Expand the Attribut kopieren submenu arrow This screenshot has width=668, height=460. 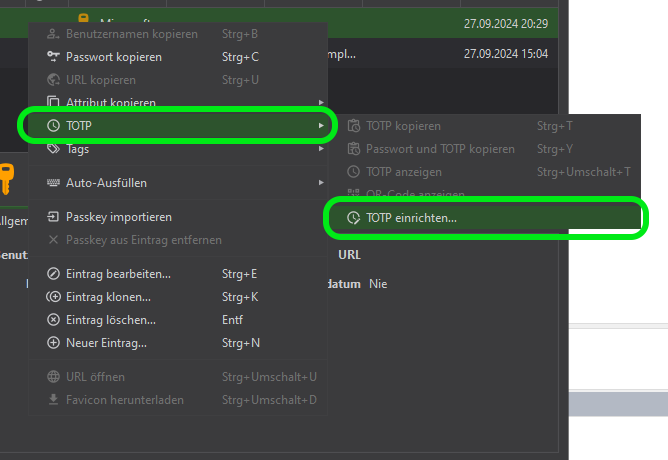pyautogui.click(x=320, y=103)
